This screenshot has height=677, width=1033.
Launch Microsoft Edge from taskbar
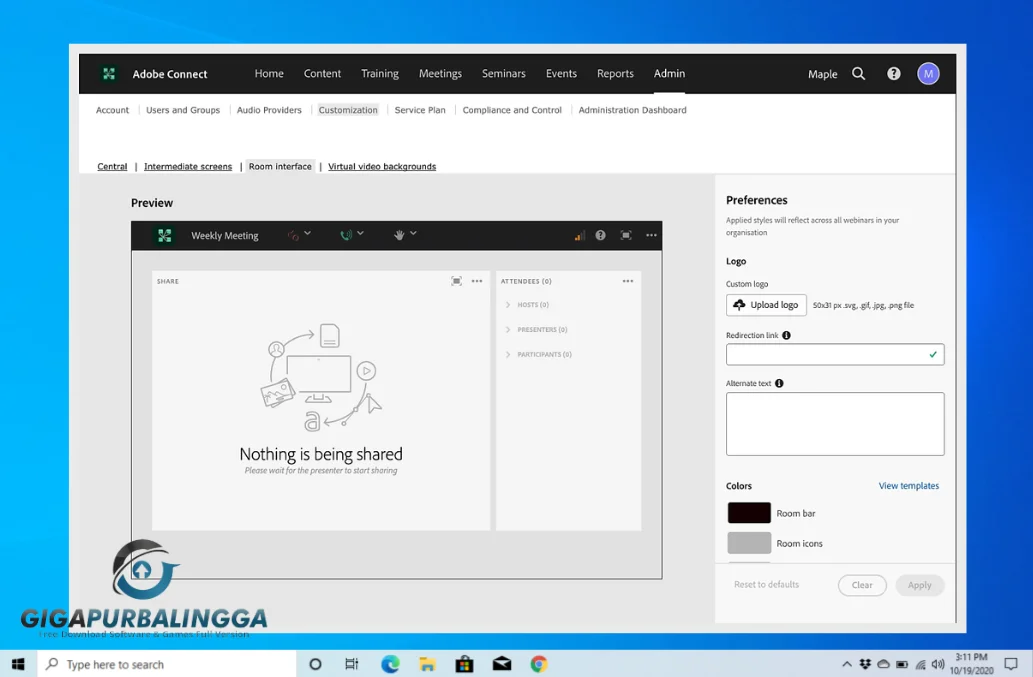click(x=390, y=664)
